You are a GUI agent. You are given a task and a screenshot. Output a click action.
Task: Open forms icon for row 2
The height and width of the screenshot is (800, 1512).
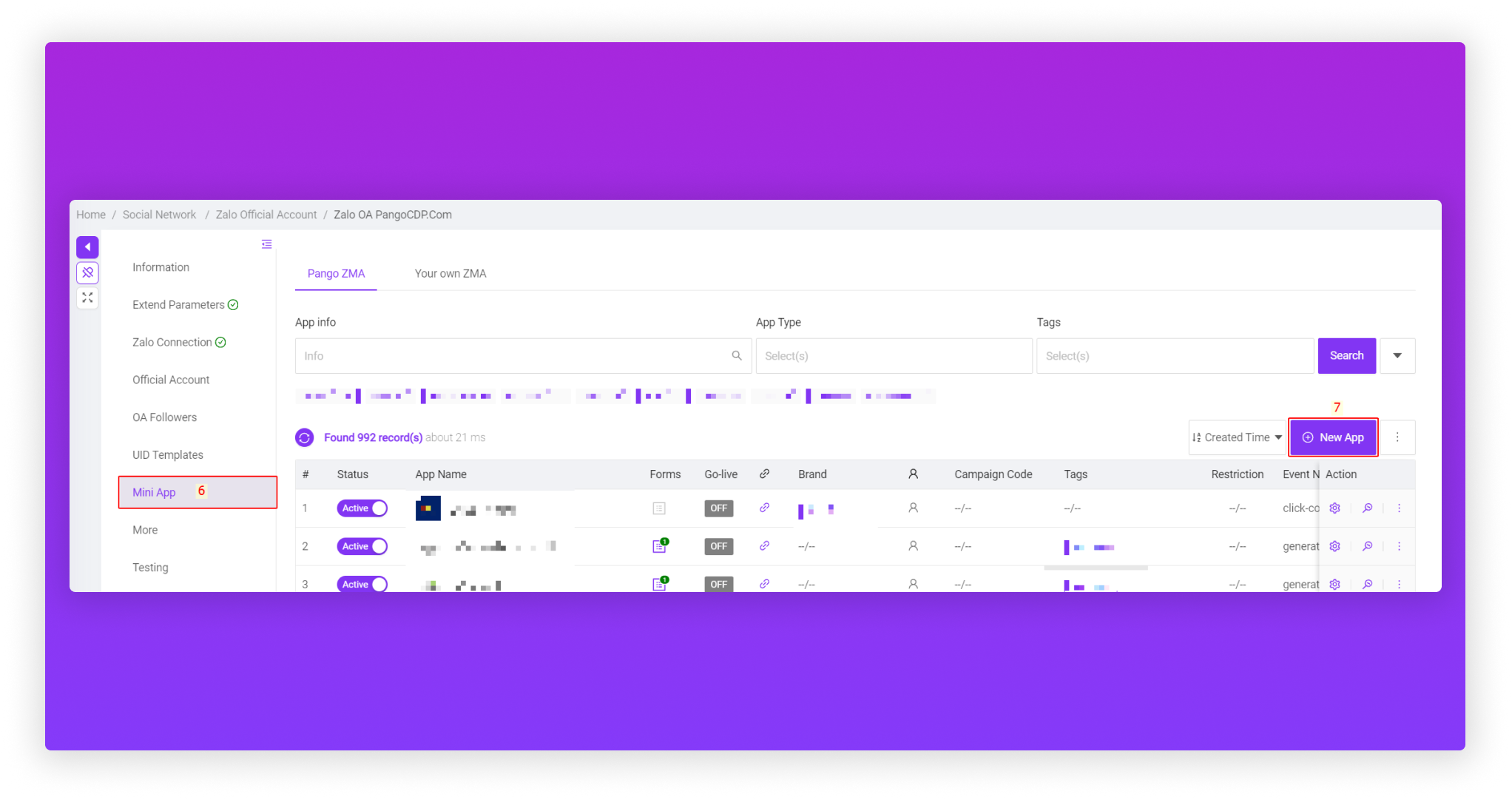[x=659, y=546]
